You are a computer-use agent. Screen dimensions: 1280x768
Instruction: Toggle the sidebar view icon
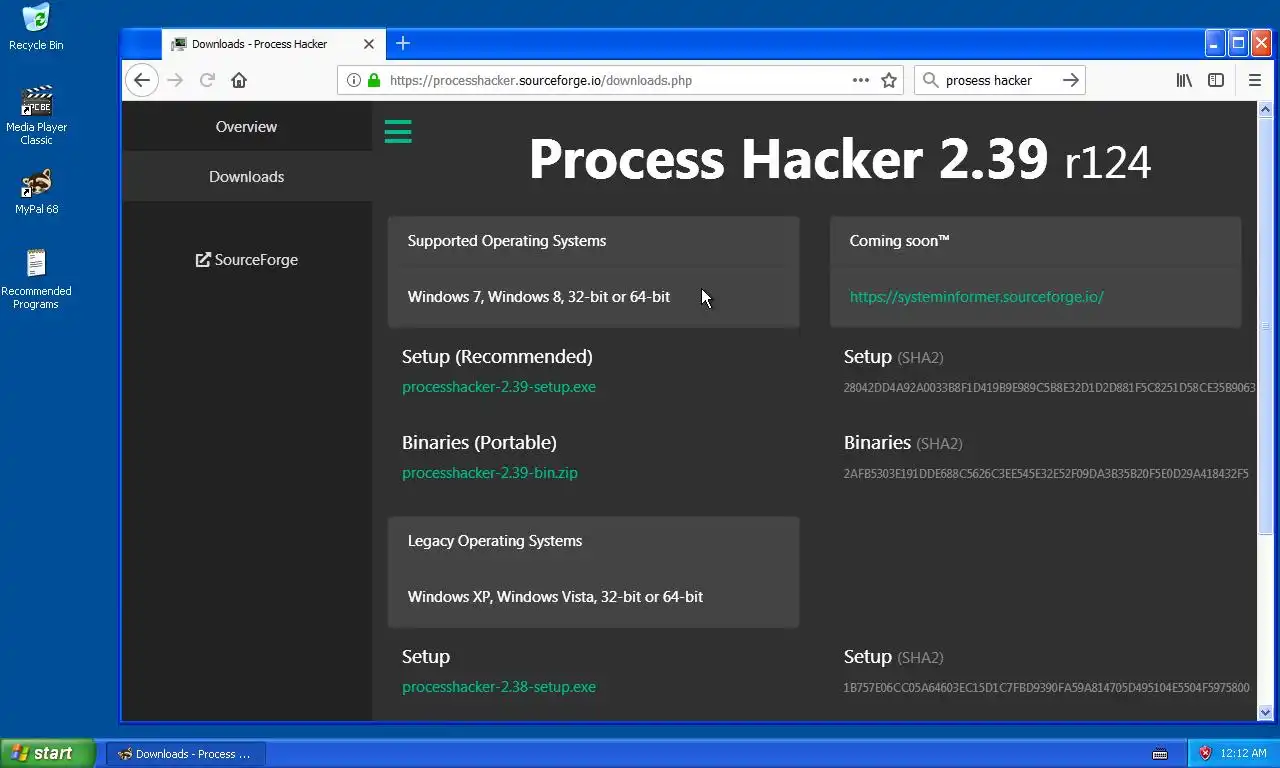tap(1216, 80)
